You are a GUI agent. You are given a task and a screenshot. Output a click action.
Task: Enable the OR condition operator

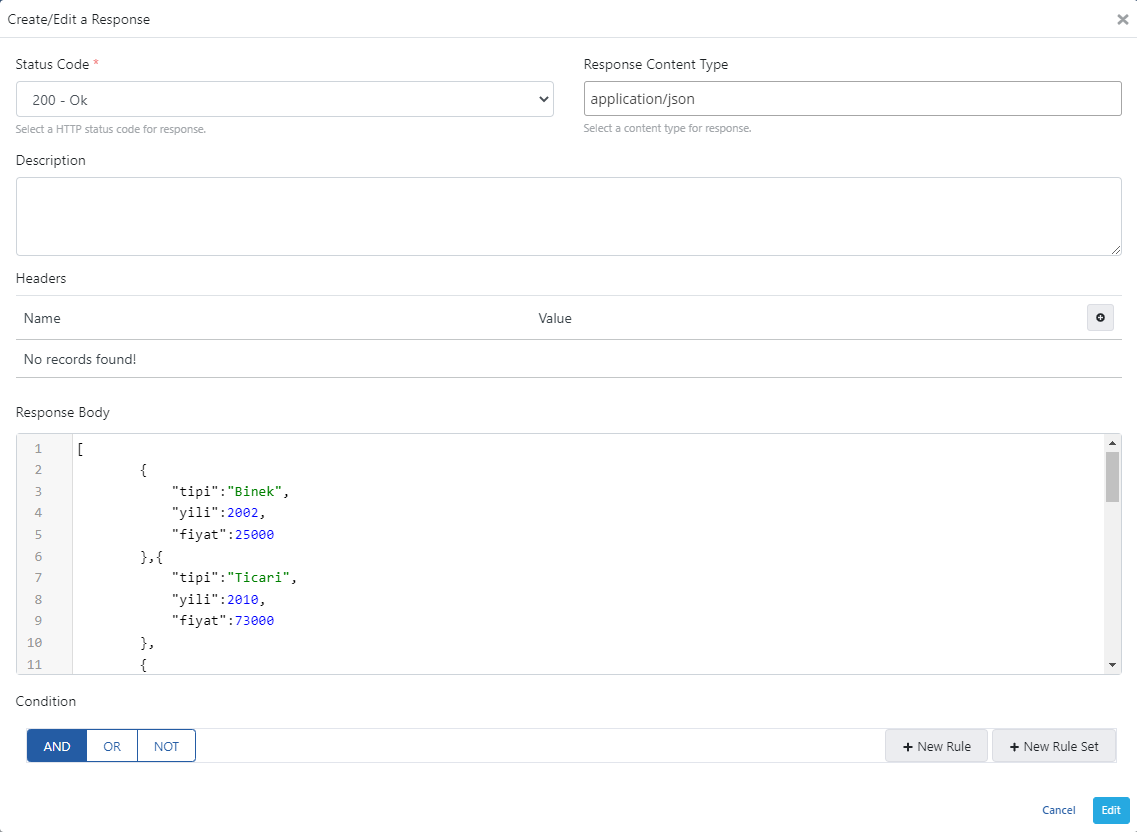[x=111, y=745]
